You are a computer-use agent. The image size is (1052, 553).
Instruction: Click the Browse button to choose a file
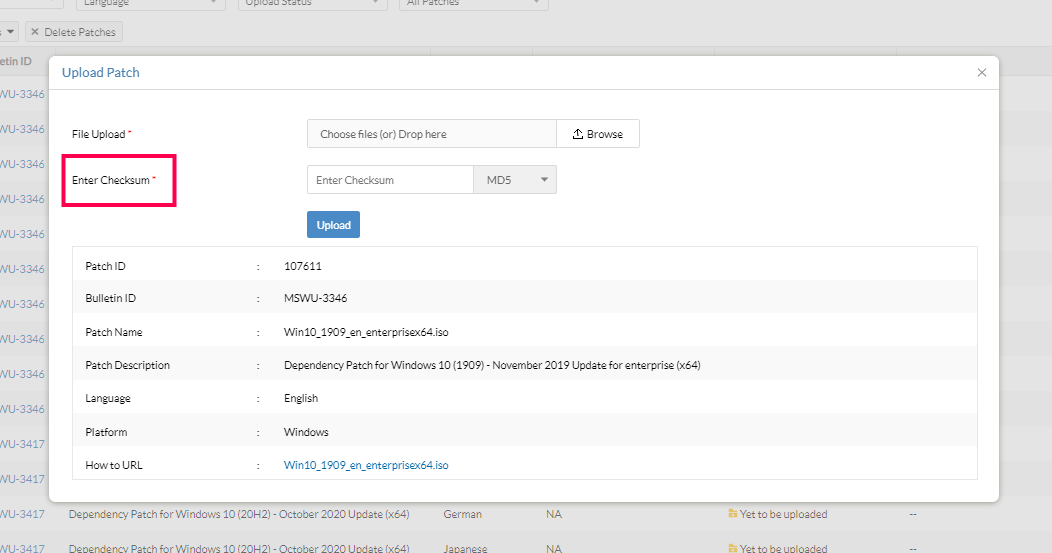(598, 134)
